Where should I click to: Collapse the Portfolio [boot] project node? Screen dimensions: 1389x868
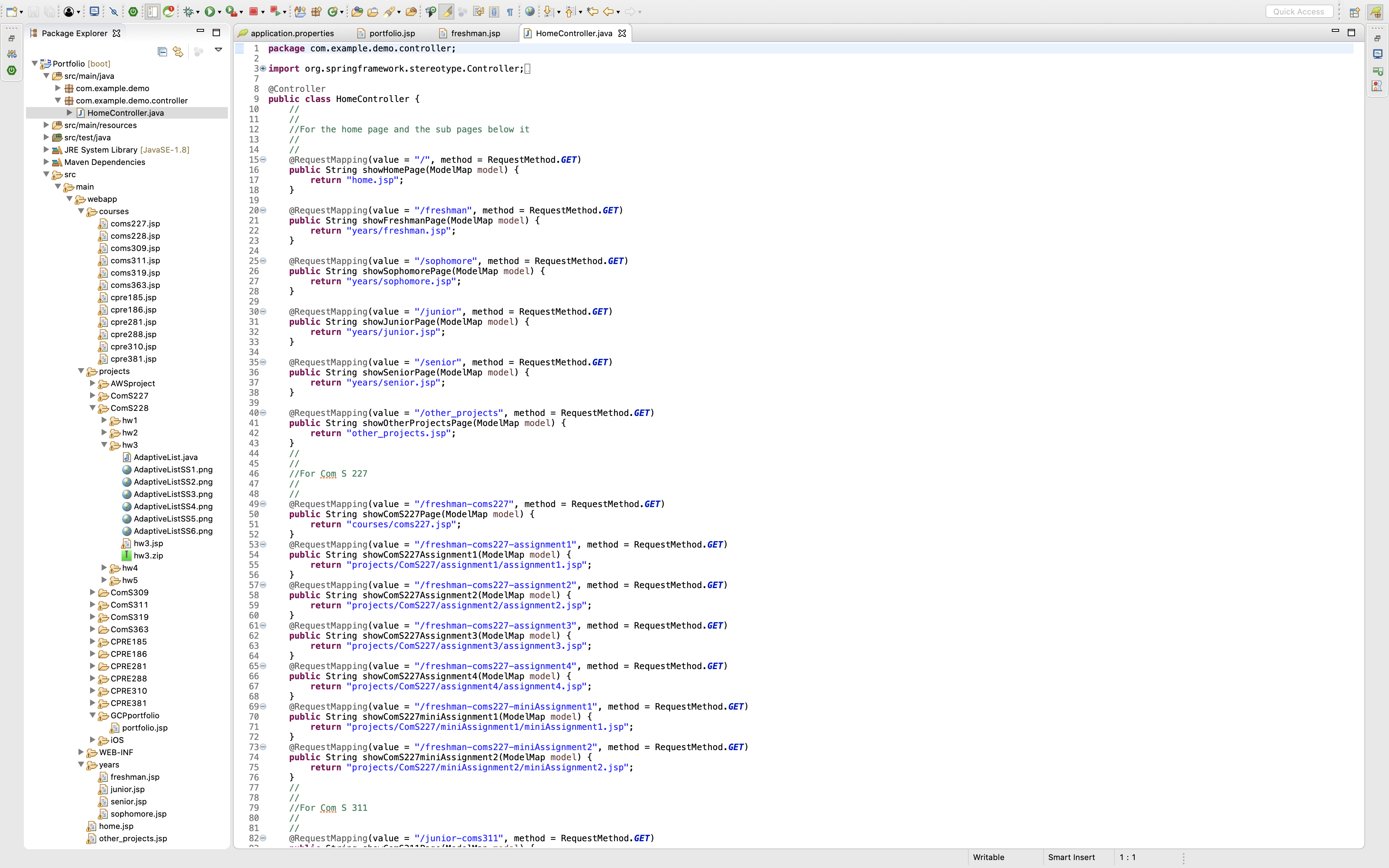[x=34, y=64]
